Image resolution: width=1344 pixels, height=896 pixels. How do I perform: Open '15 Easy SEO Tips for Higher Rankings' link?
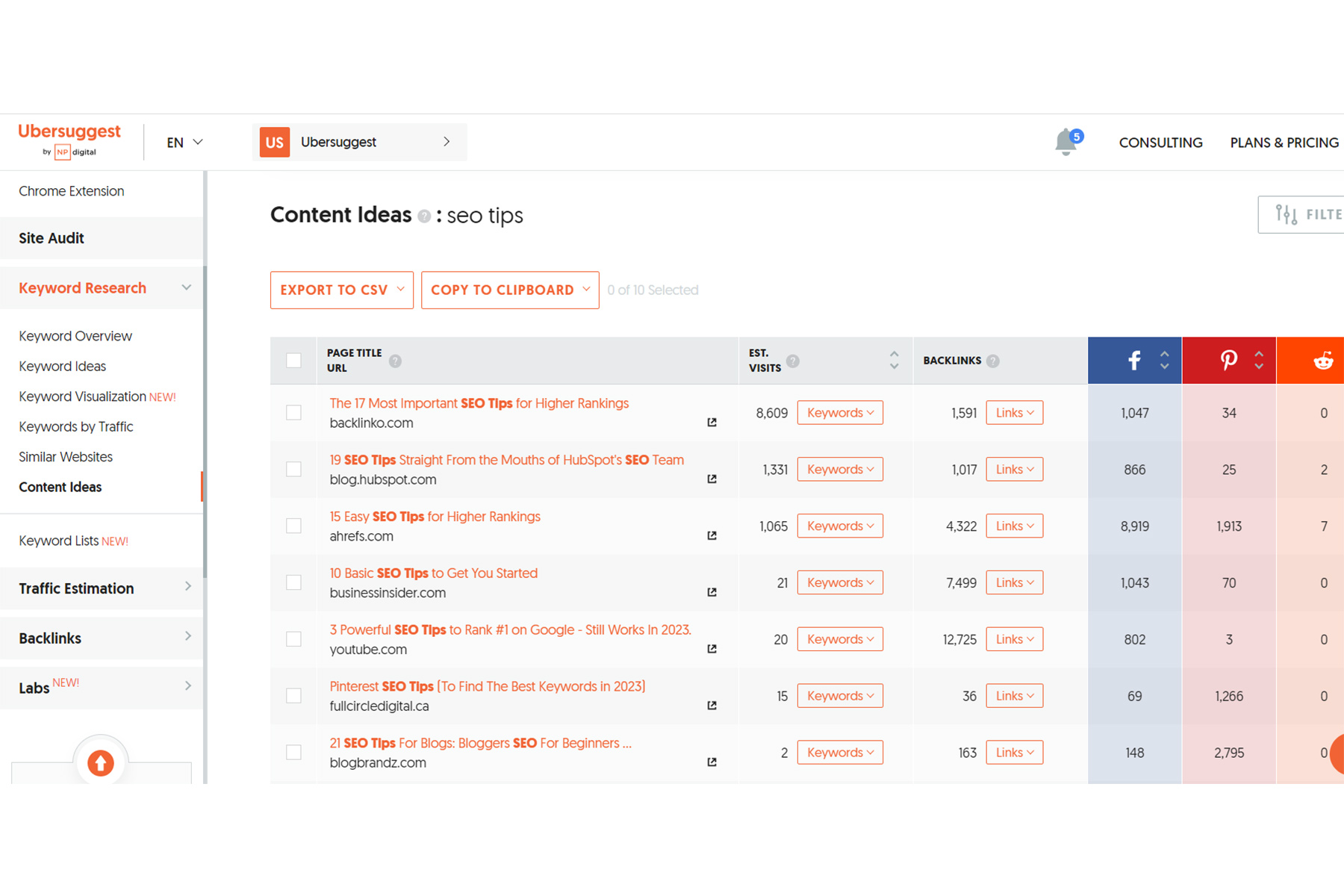pos(435,517)
